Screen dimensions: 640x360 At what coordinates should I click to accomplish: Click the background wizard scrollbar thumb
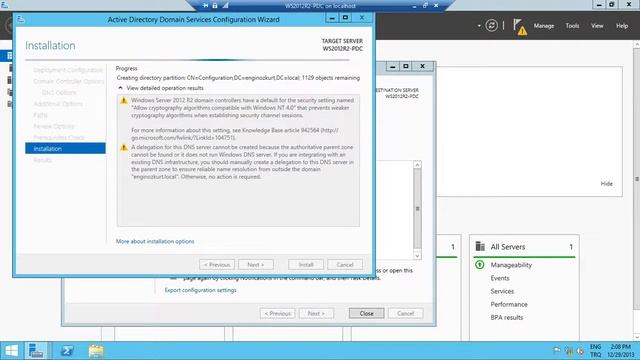click(x=417, y=209)
